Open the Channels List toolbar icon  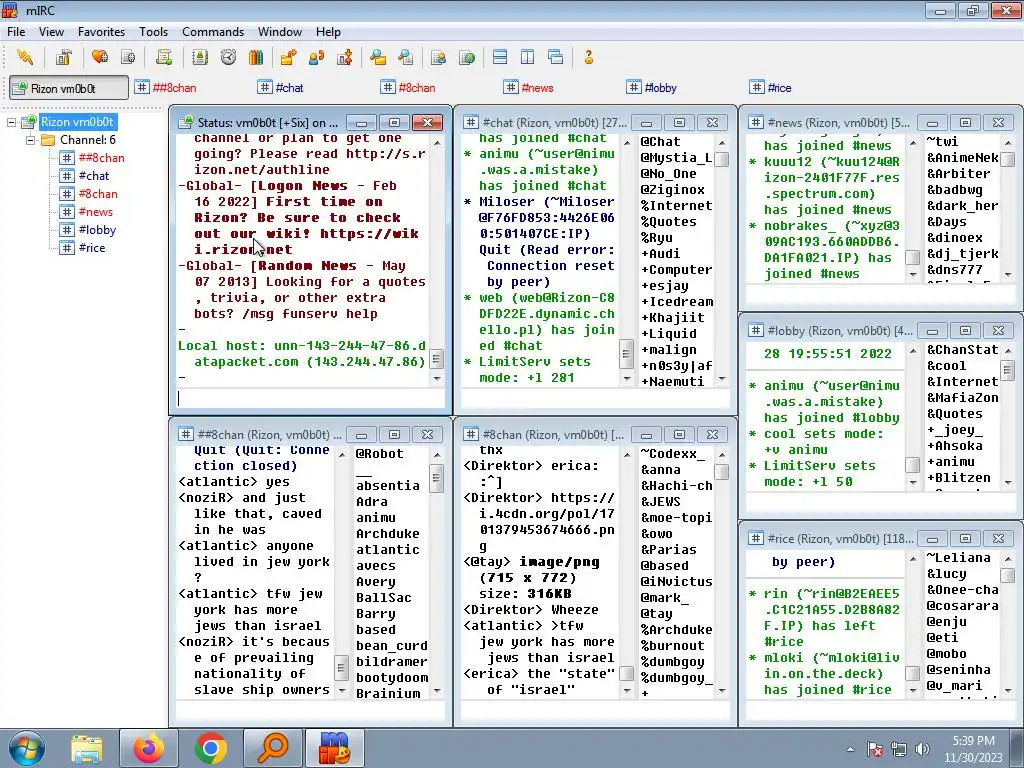128,57
